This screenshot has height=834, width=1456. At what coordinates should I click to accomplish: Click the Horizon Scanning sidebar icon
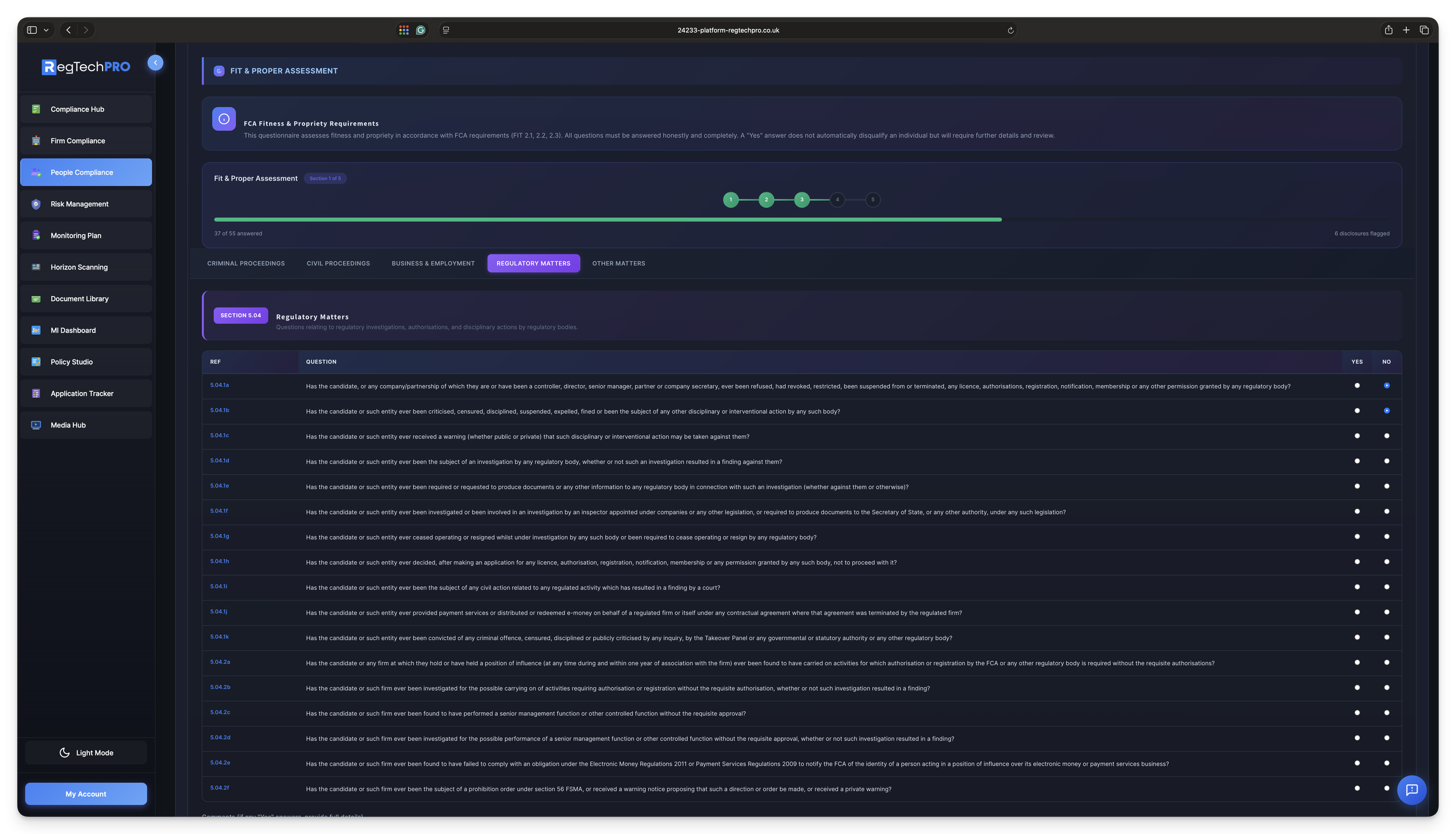[36, 267]
